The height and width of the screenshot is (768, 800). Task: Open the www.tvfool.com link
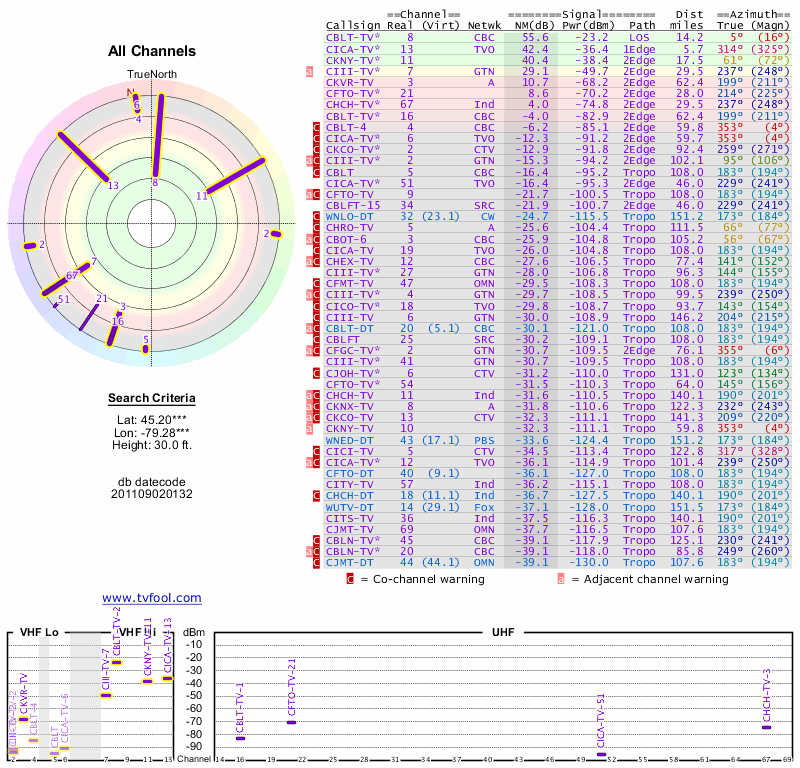click(151, 598)
